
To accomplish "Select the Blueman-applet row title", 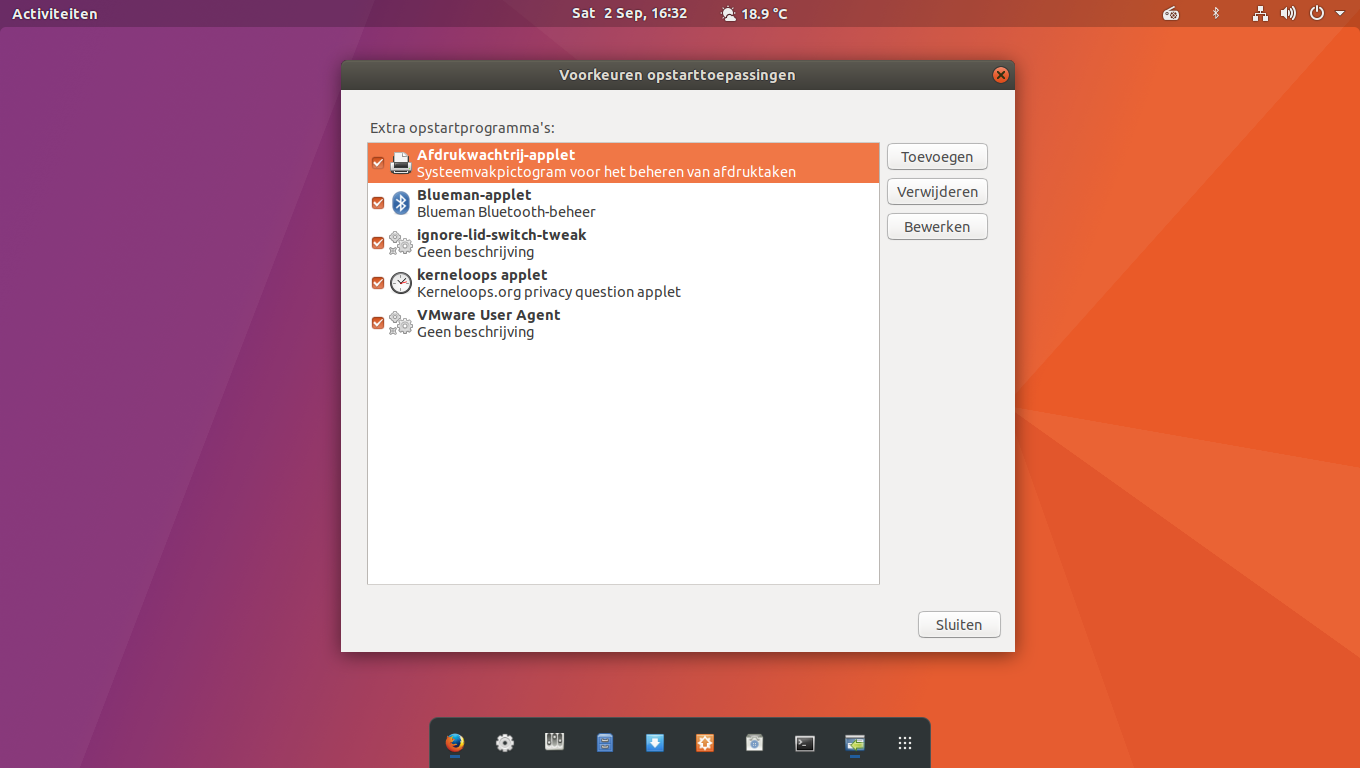I will [x=474, y=195].
